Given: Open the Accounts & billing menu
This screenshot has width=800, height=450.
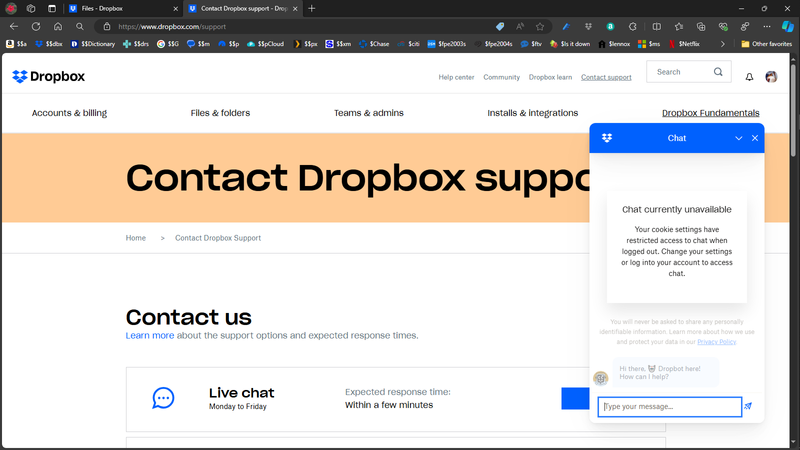Looking at the screenshot, I should coord(69,113).
